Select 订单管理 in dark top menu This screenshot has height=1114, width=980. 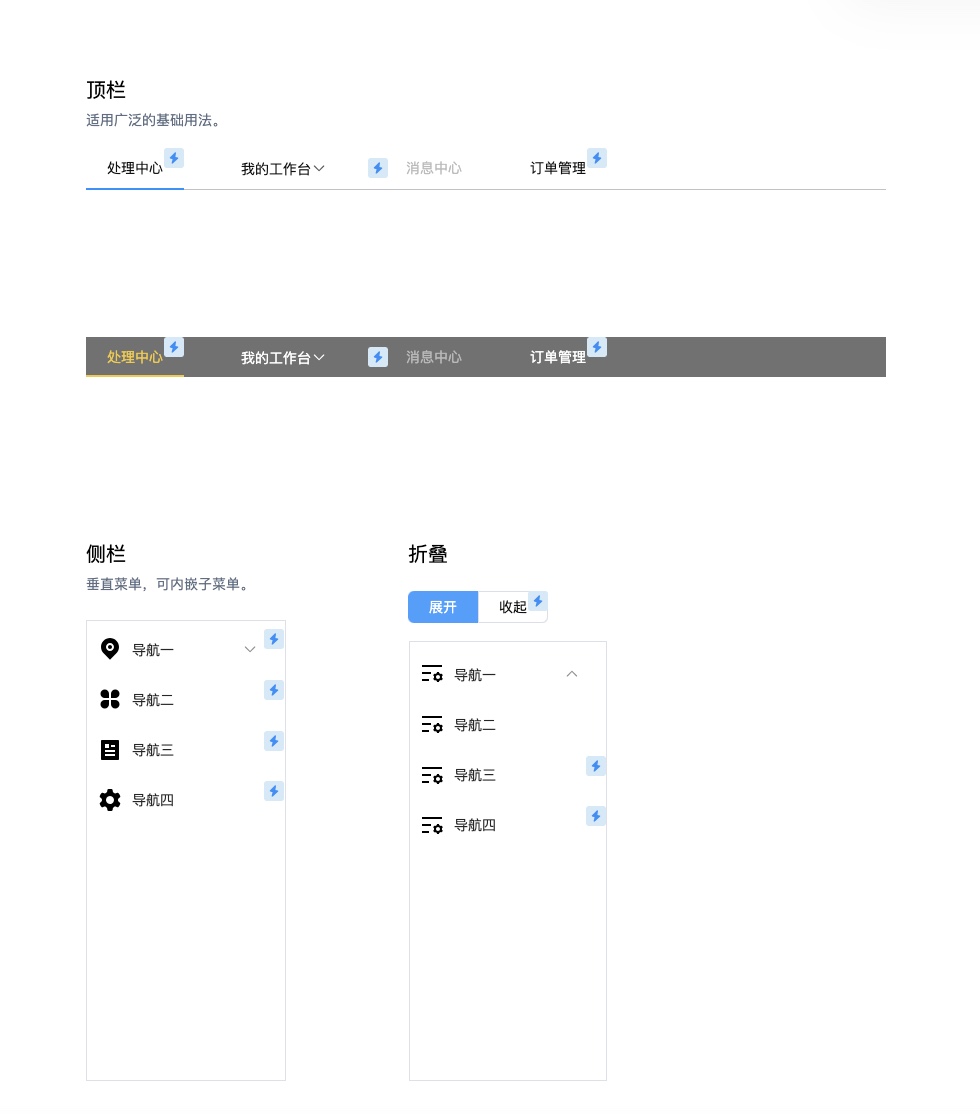(x=558, y=357)
